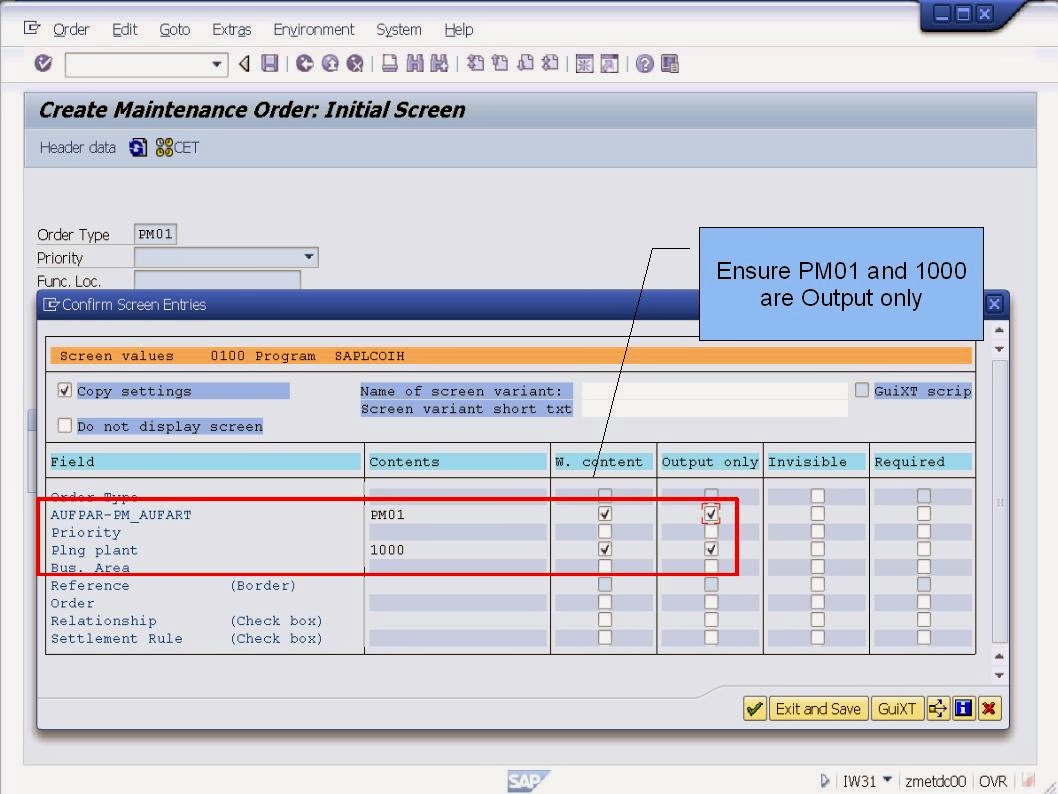Click the Save icon in the toolbar
1058x794 pixels.
[269, 63]
